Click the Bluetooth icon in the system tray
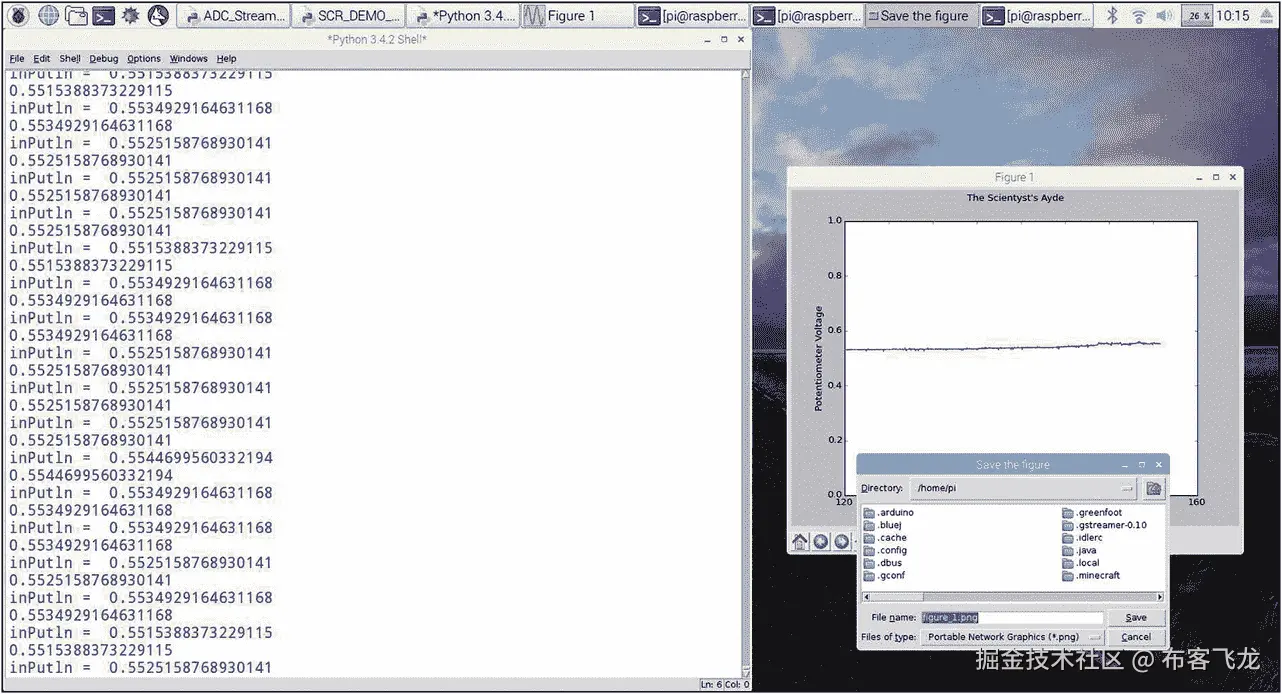The width and height of the screenshot is (1282, 694). [x=1111, y=15]
